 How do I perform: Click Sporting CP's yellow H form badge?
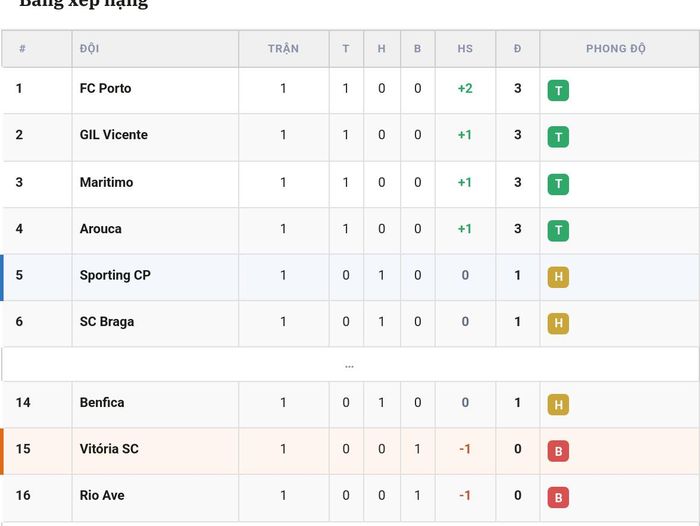558,277
